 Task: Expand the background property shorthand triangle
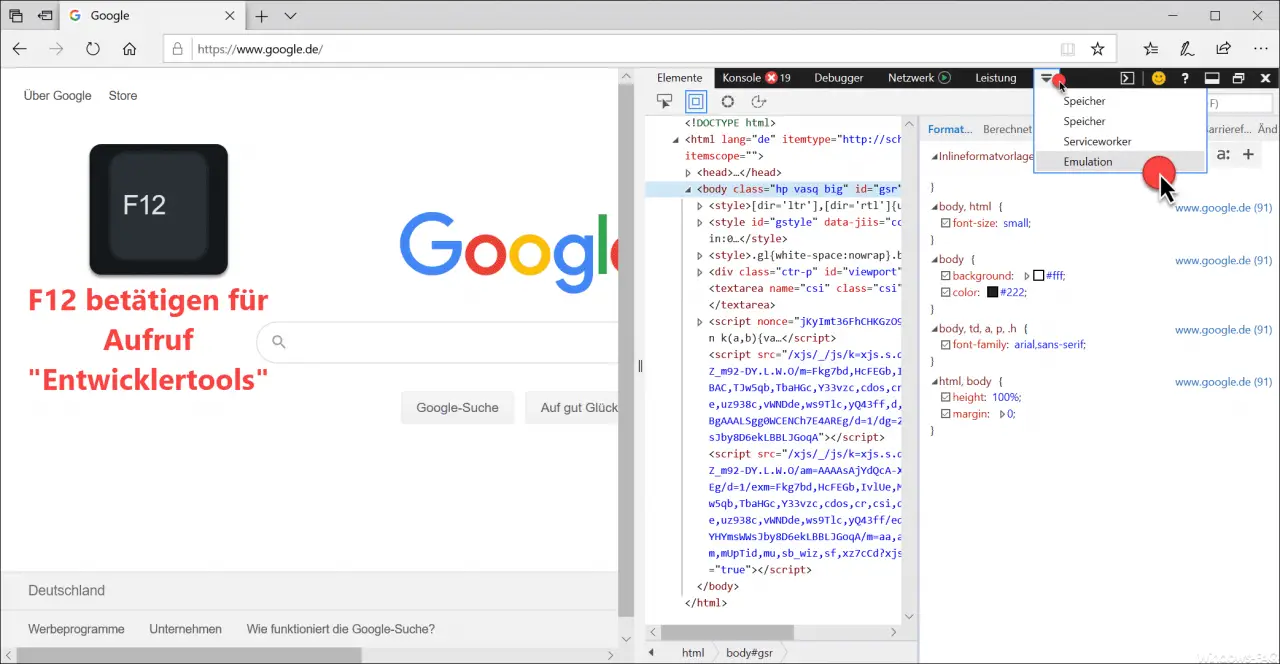(1026, 276)
